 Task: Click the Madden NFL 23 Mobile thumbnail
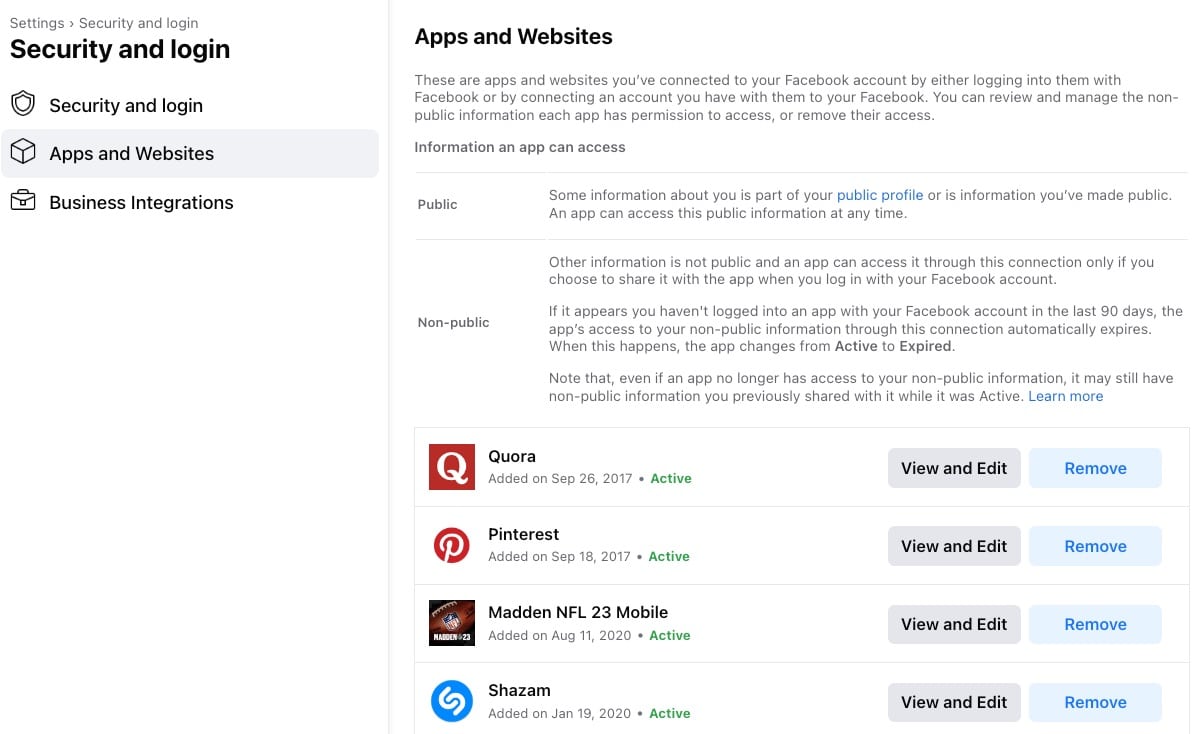[x=452, y=623]
